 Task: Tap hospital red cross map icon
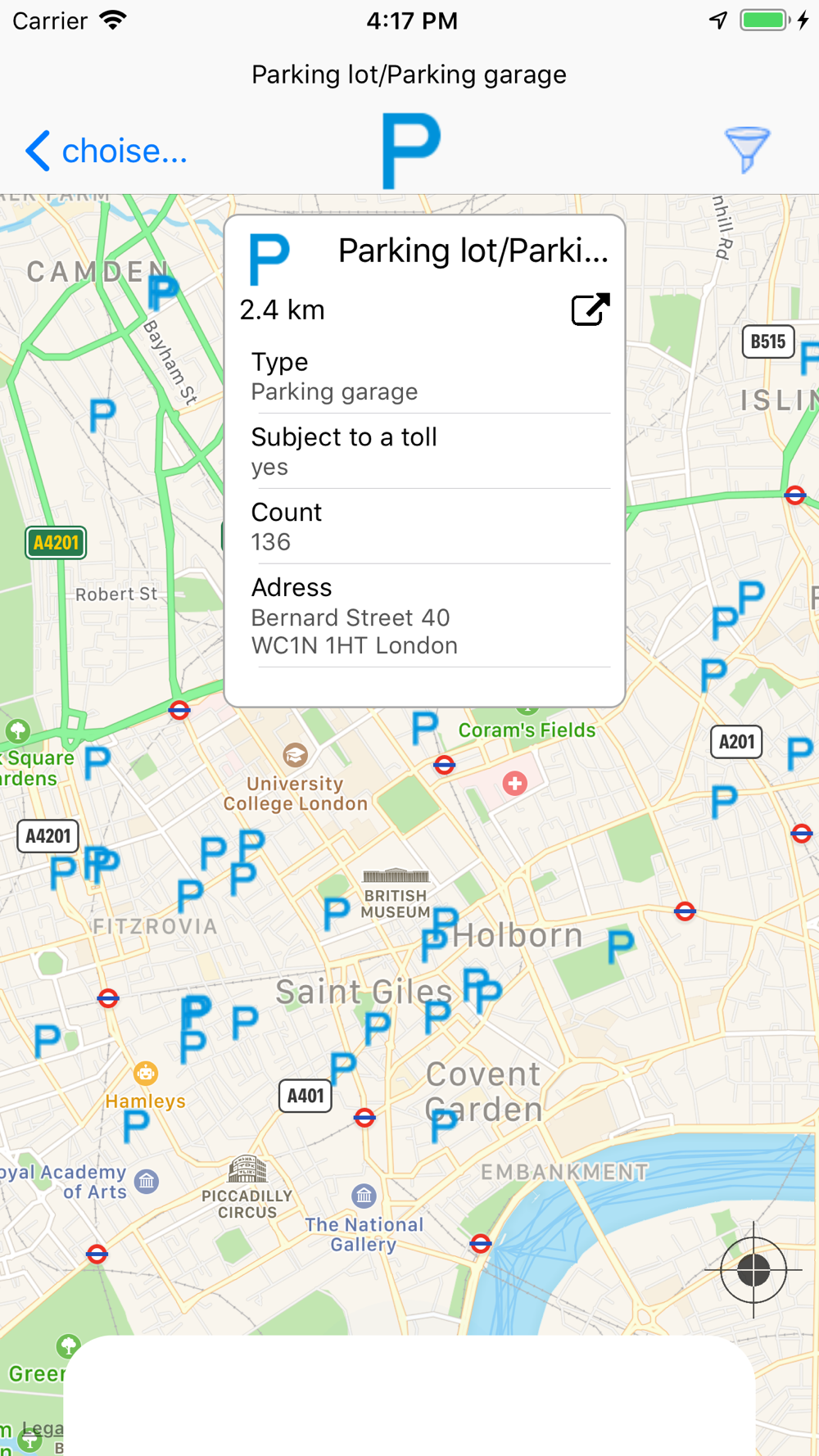pyautogui.click(x=515, y=784)
